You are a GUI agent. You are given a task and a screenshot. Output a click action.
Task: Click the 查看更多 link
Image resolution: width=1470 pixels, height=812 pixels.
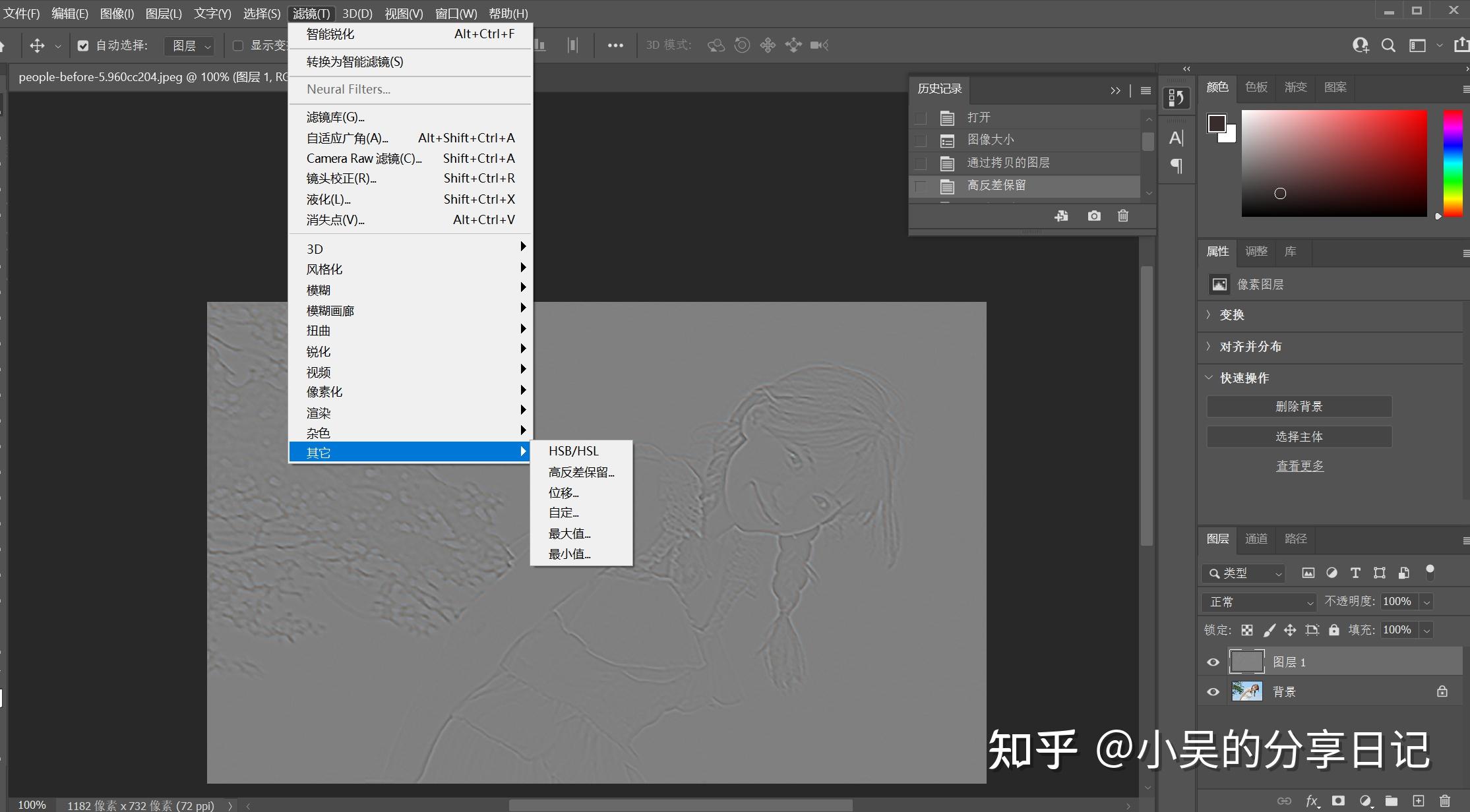(1299, 466)
